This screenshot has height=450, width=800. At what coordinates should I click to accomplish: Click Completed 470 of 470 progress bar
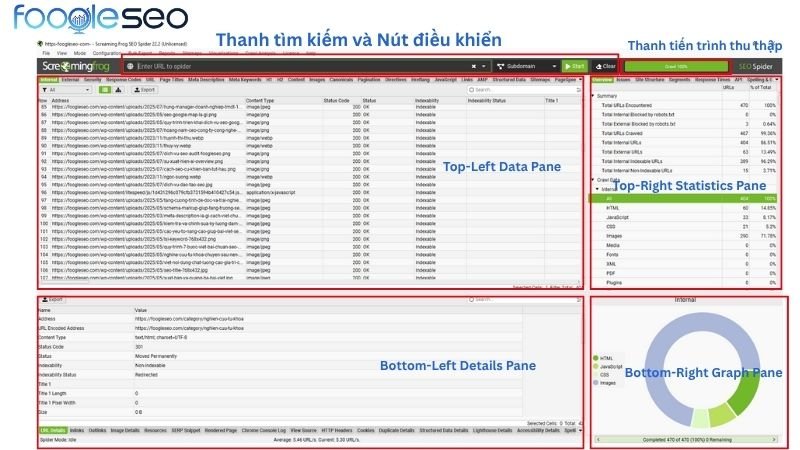pos(686,439)
